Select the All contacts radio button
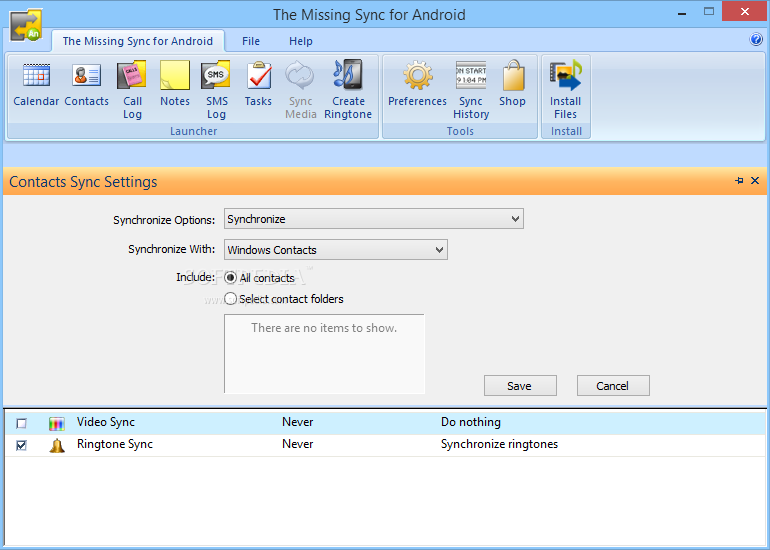This screenshot has width=770, height=550. [230, 278]
